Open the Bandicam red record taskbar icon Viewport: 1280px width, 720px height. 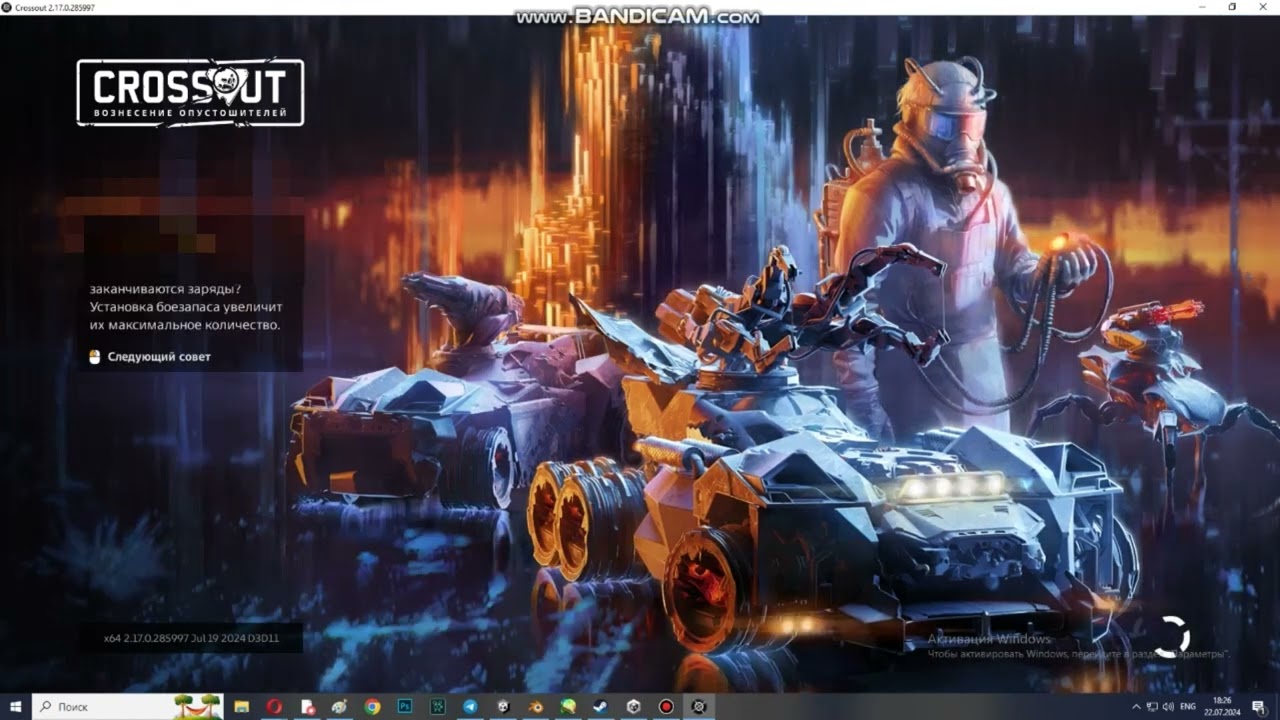point(666,706)
